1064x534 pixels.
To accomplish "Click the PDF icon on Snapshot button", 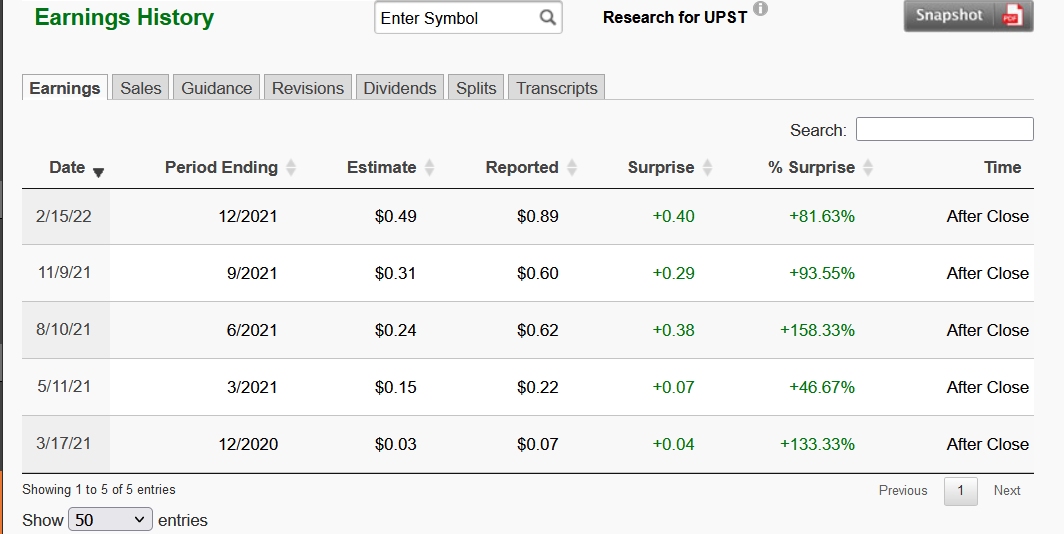I will (x=1013, y=16).
